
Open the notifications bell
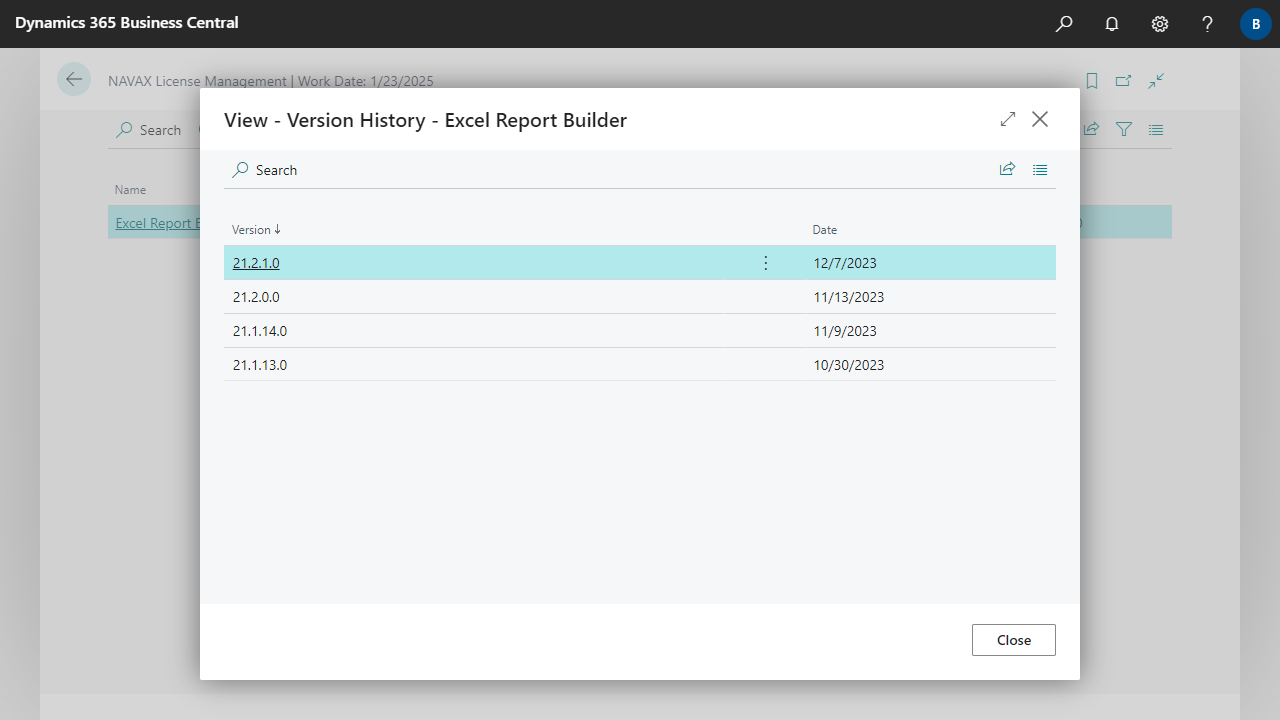pyautogui.click(x=1112, y=24)
